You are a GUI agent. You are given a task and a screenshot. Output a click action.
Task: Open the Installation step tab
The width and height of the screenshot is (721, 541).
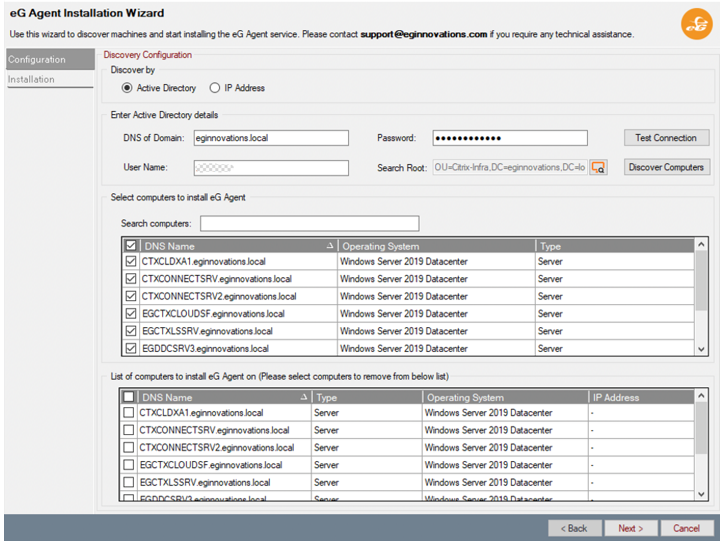50,79
